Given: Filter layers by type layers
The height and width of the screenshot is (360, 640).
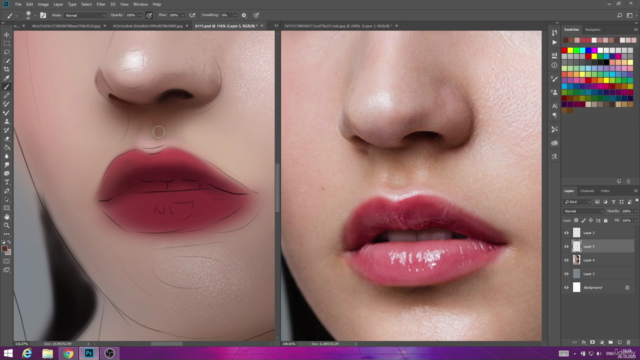Looking at the screenshot, I should [613, 202].
